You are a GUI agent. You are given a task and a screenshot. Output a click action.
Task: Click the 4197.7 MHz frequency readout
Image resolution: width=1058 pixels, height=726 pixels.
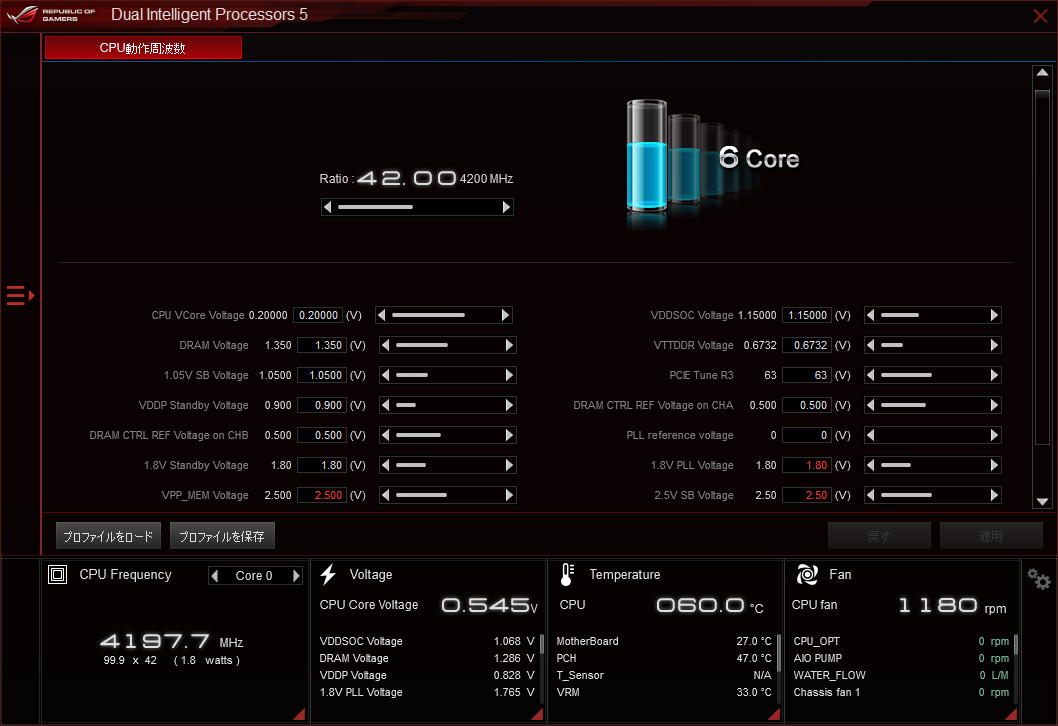click(171, 641)
